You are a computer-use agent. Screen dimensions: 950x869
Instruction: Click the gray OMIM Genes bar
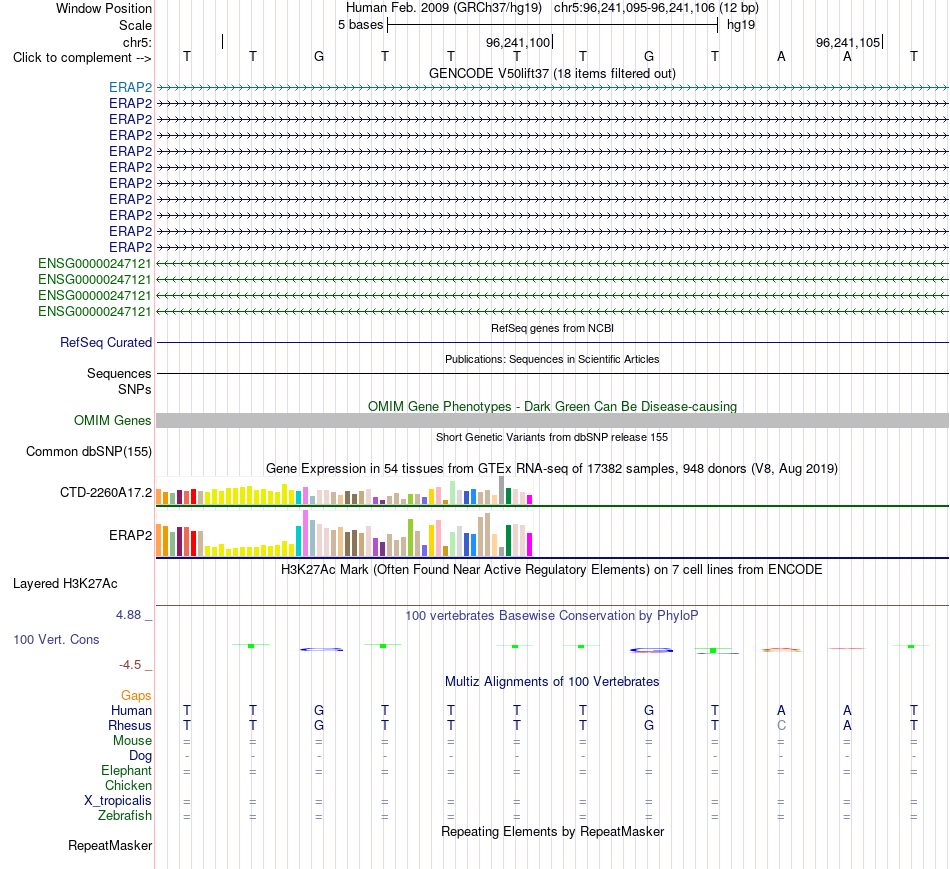(552, 421)
